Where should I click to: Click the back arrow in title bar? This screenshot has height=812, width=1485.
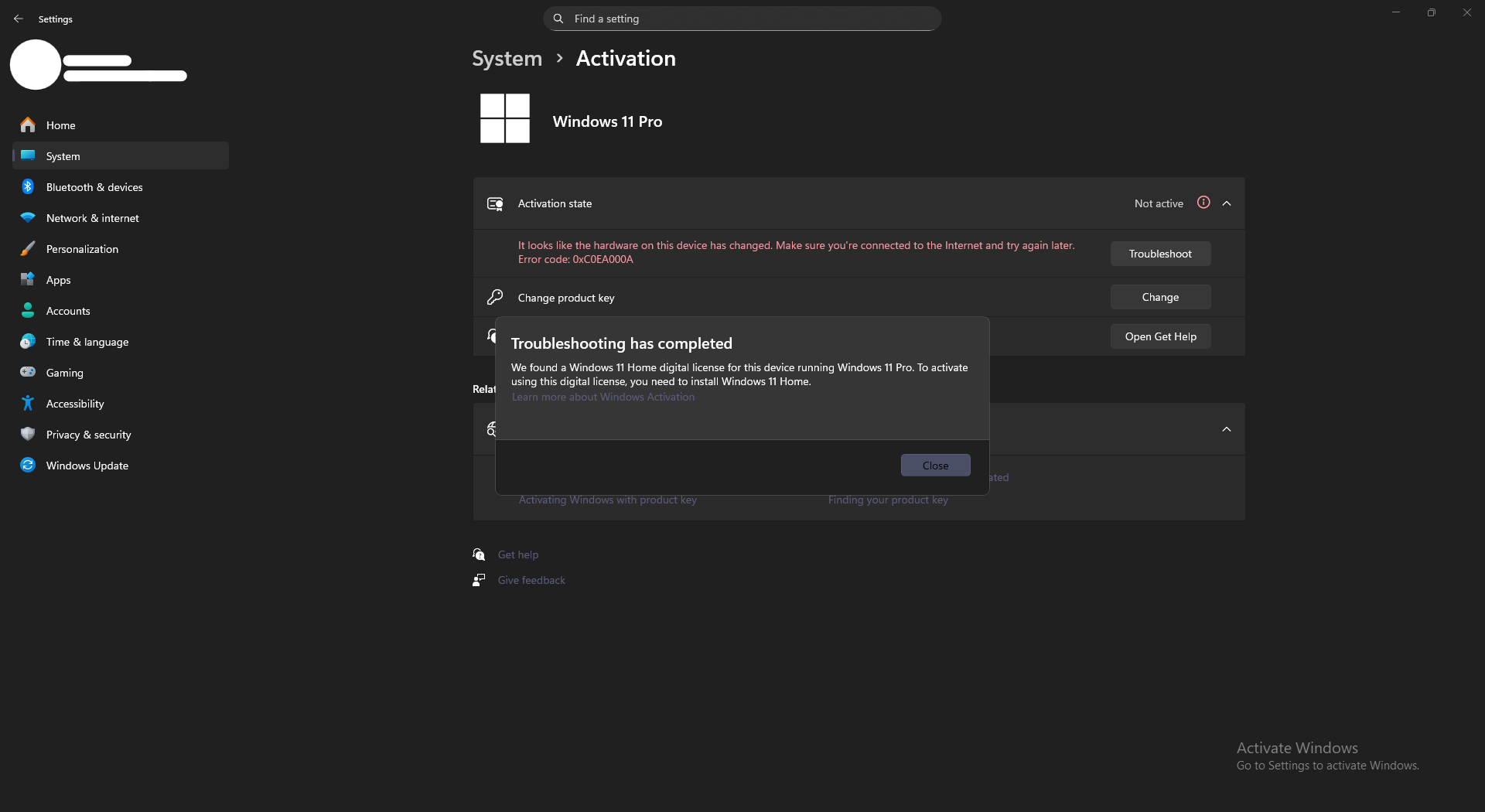click(x=19, y=19)
